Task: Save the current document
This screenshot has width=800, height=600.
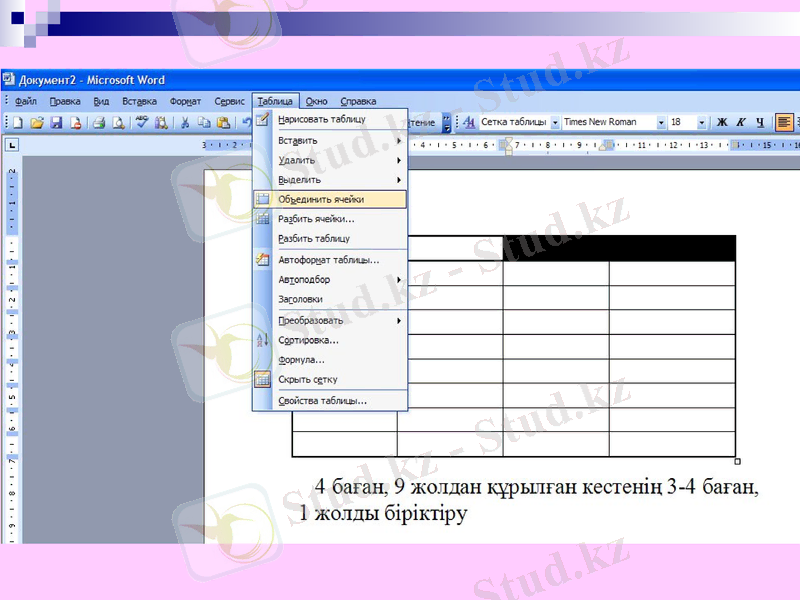Action: tap(55, 122)
